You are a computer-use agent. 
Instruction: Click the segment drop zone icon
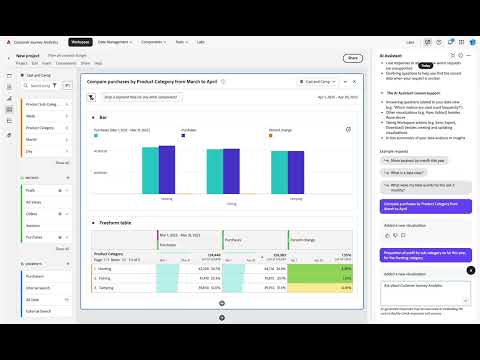coord(92,97)
